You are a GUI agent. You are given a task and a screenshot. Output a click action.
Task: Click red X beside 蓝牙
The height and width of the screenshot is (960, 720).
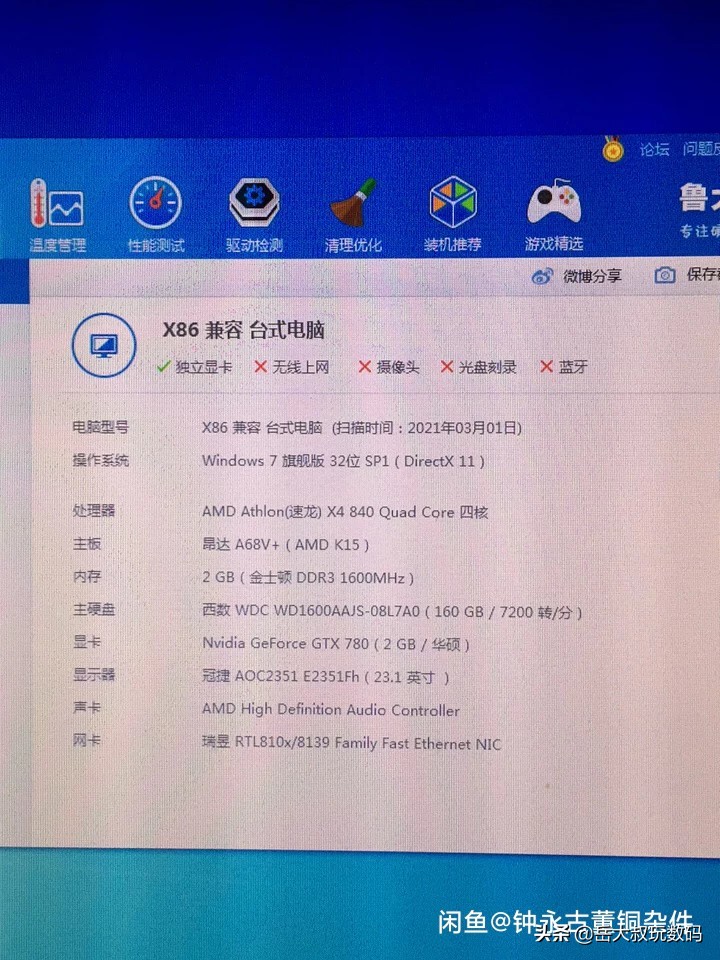coord(547,366)
